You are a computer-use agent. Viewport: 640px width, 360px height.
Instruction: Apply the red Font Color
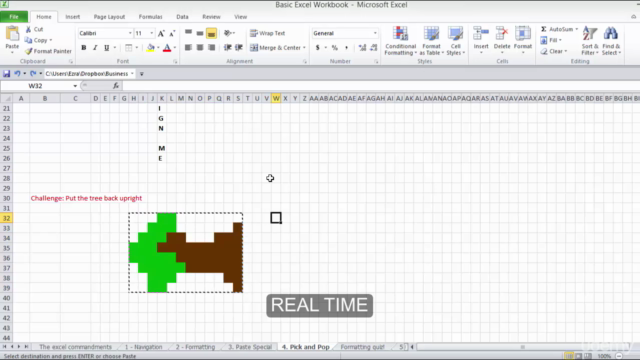point(167,48)
